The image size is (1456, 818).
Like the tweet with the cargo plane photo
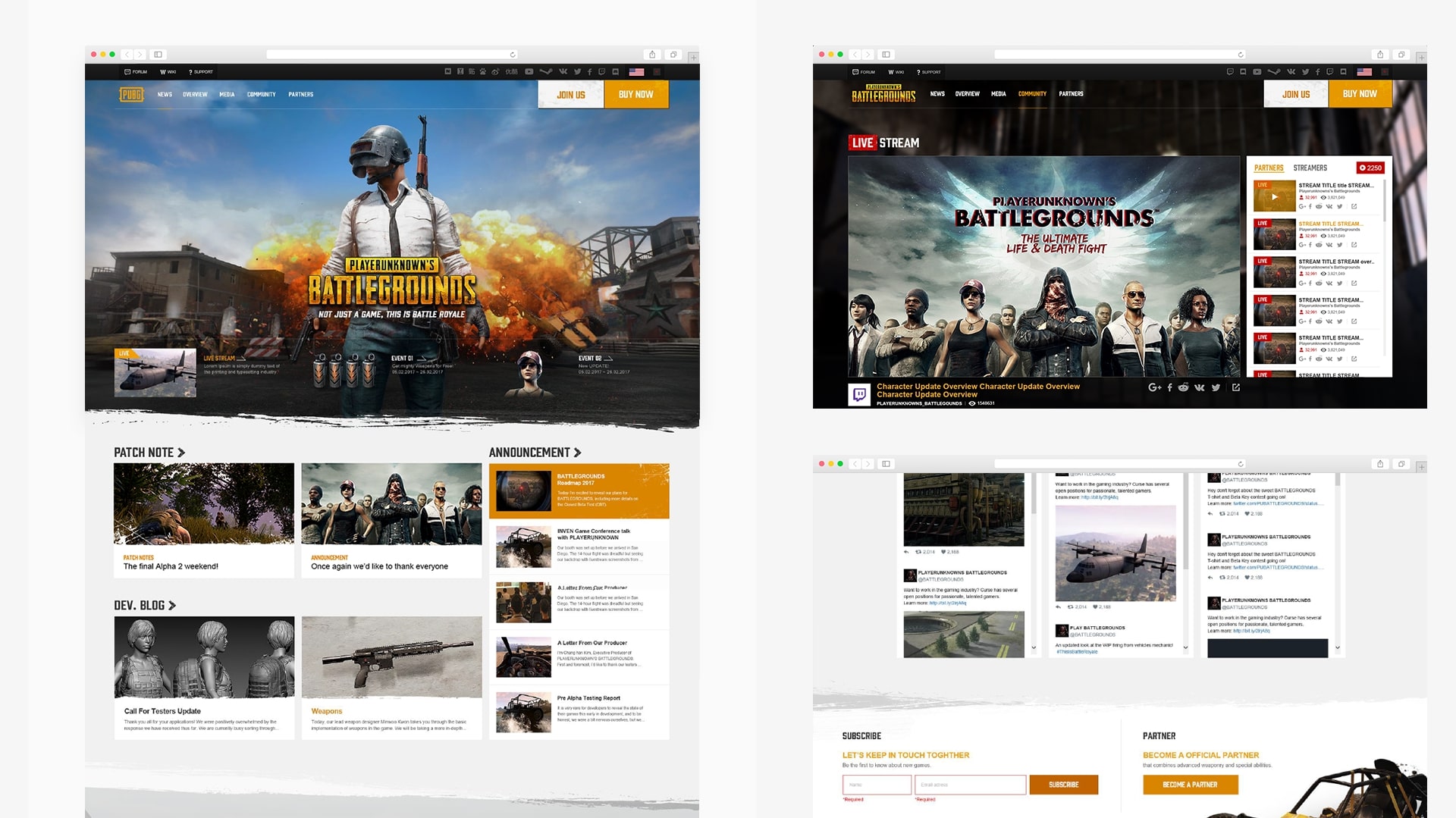(1096, 606)
